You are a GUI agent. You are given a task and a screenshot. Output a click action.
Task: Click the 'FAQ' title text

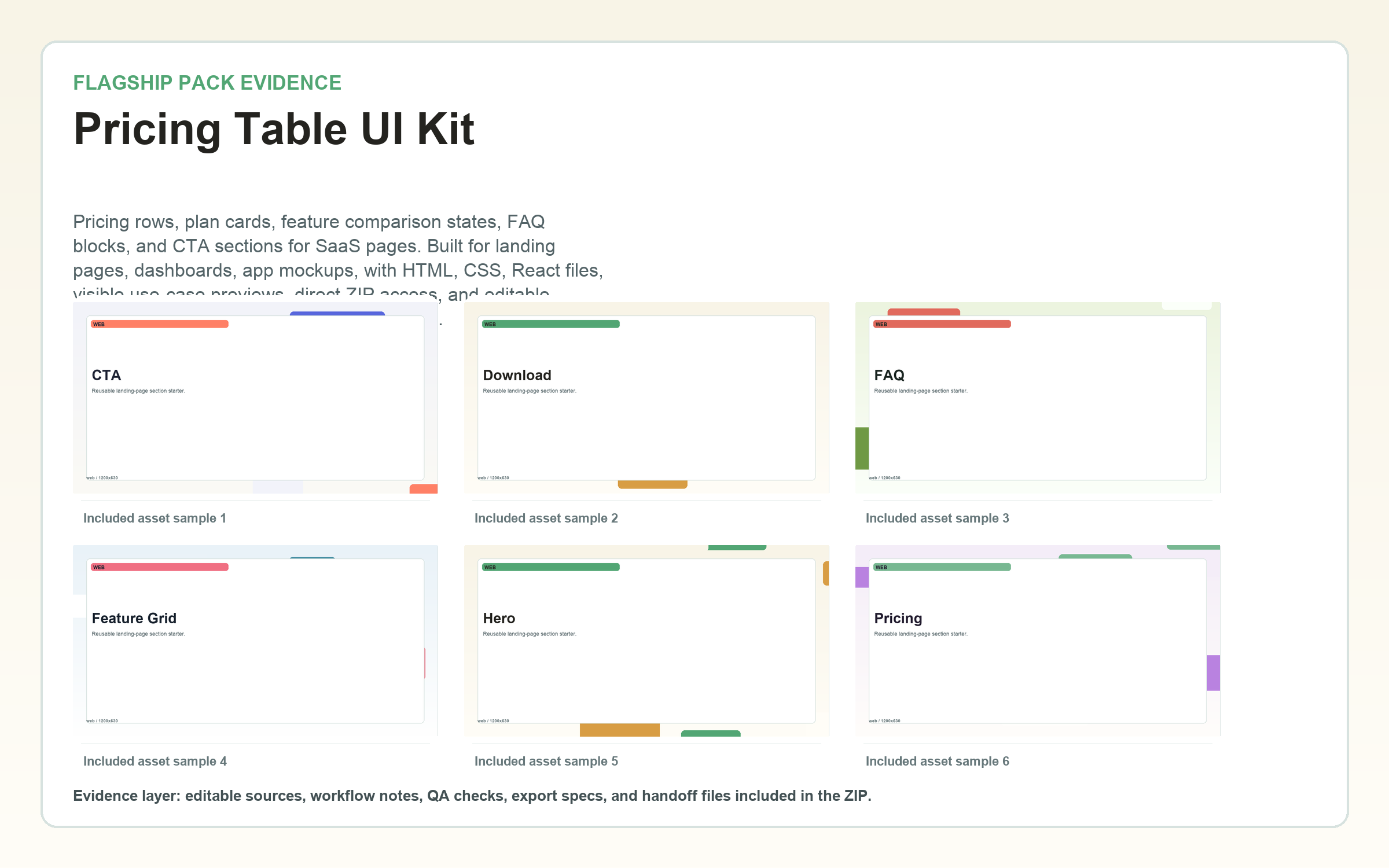(x=890, y=376)
